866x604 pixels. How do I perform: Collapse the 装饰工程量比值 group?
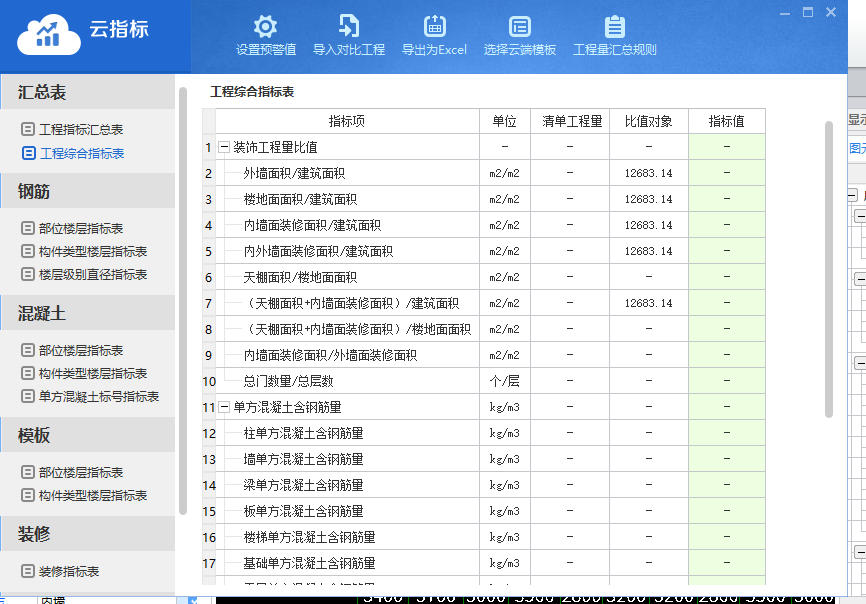tap(224, 147)
